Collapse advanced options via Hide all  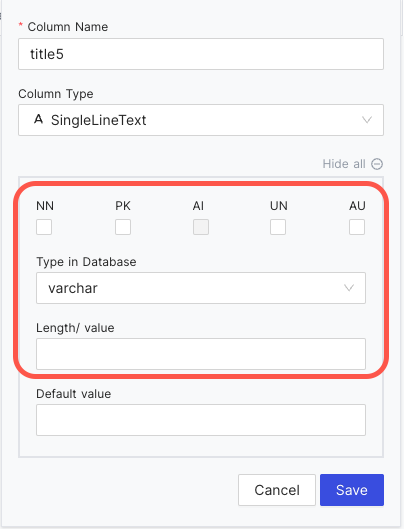344,164
